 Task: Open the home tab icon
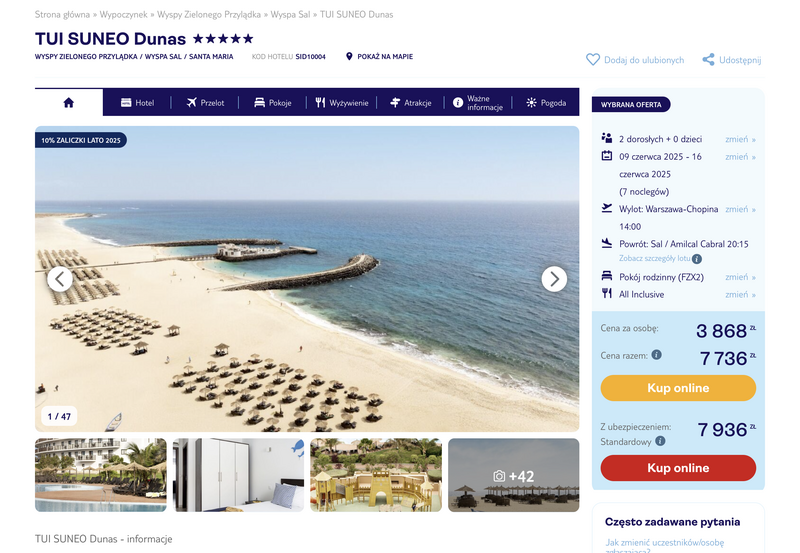69,103
